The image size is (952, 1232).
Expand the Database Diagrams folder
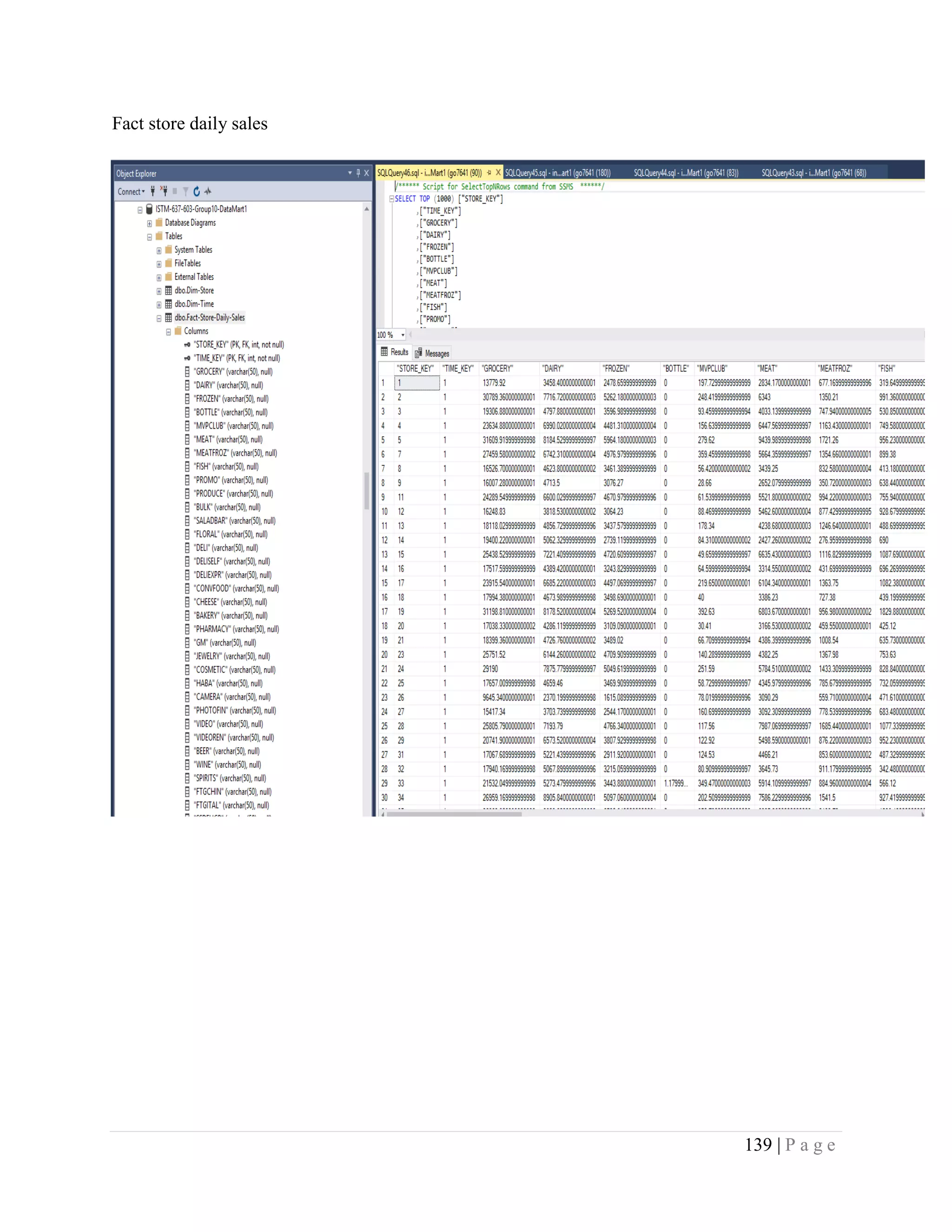(150, 223)
